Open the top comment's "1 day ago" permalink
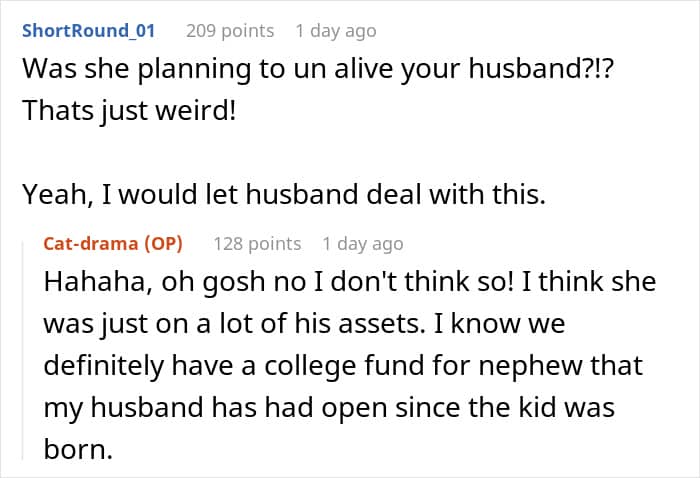The image size is (700, 478). click(x=336, y=31)
